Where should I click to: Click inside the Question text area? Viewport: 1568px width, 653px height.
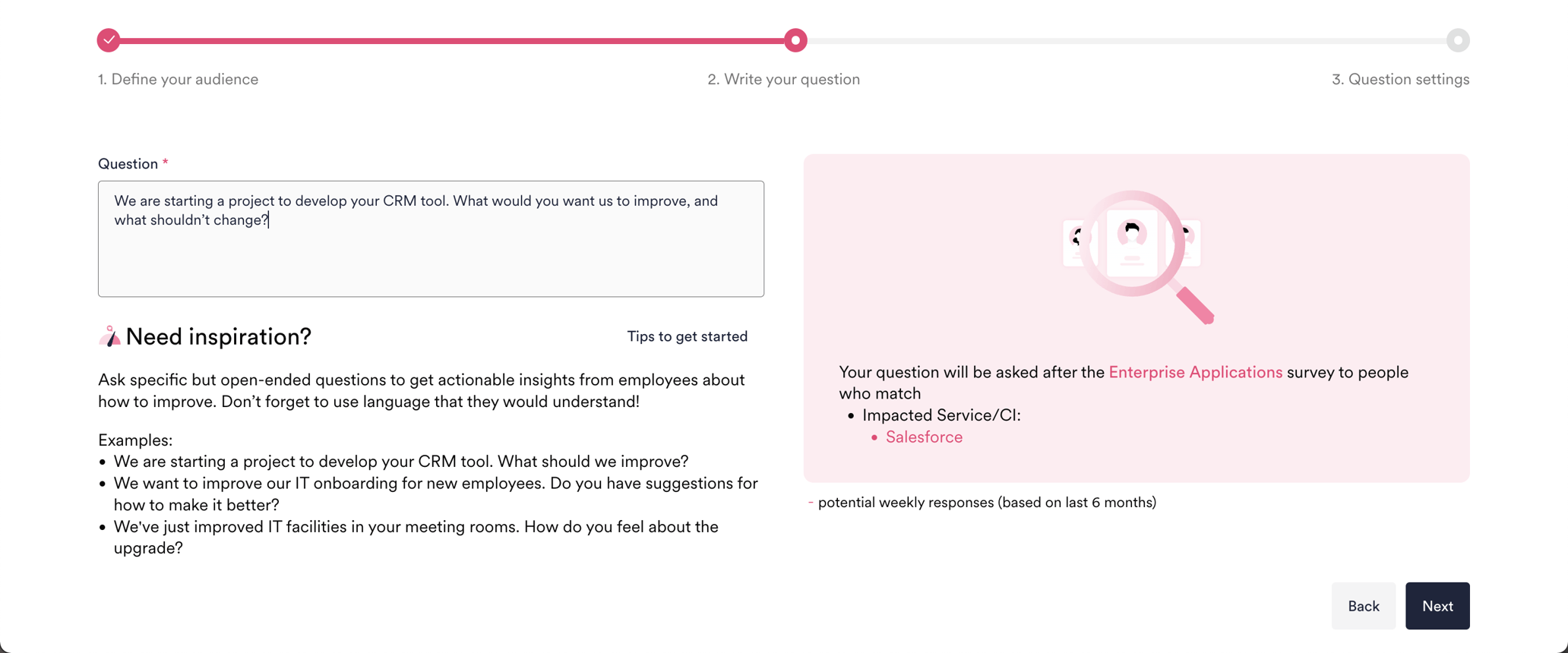pyautogui.click(x=431, y=238)
